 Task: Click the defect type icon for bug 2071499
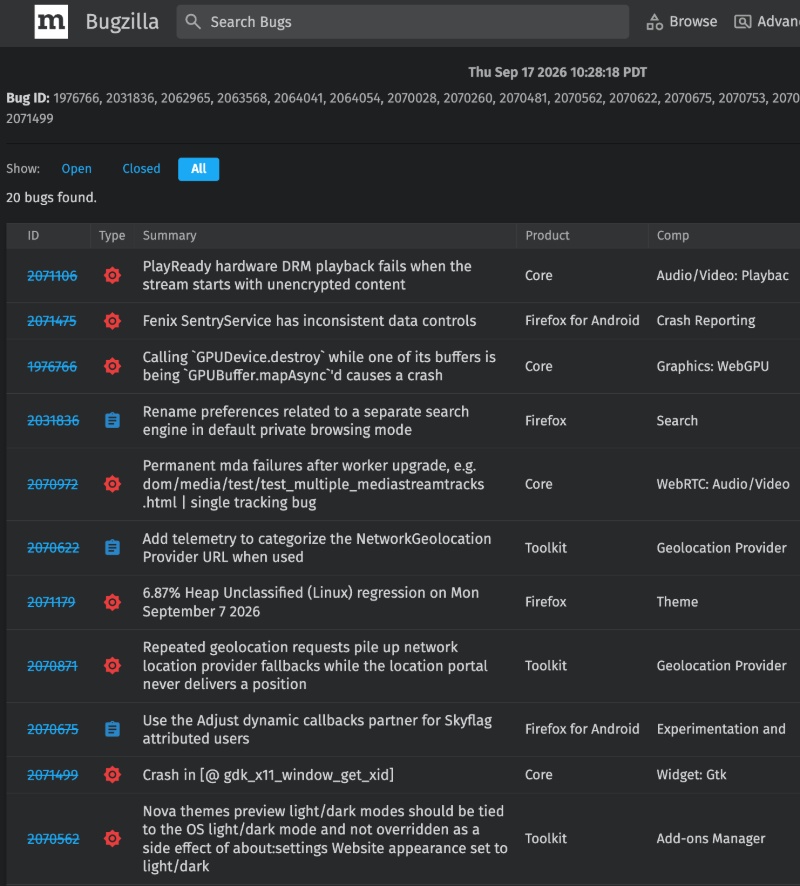click(112, 775)
